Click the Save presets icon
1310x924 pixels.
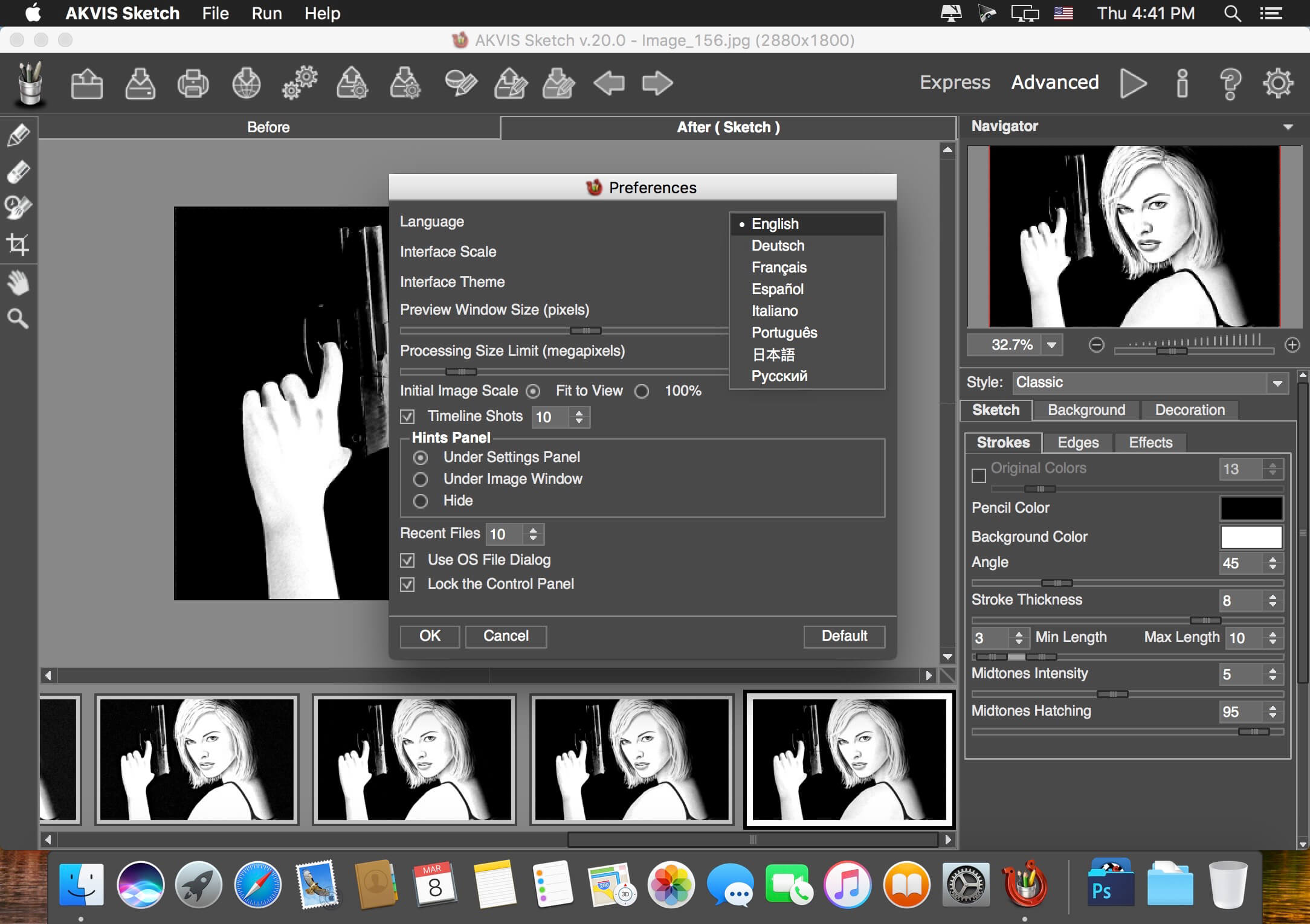[405, 83]
